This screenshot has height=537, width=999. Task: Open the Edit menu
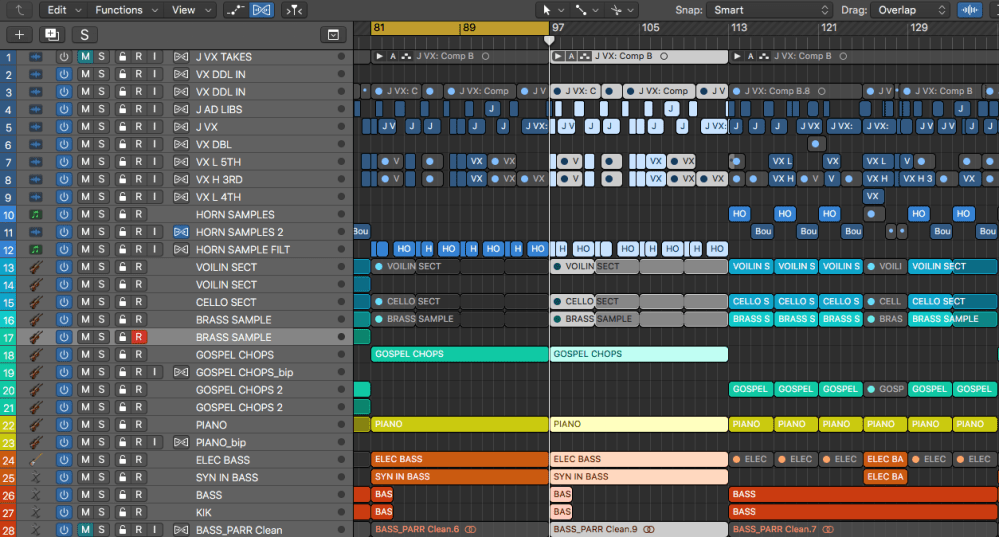[62, 10]
